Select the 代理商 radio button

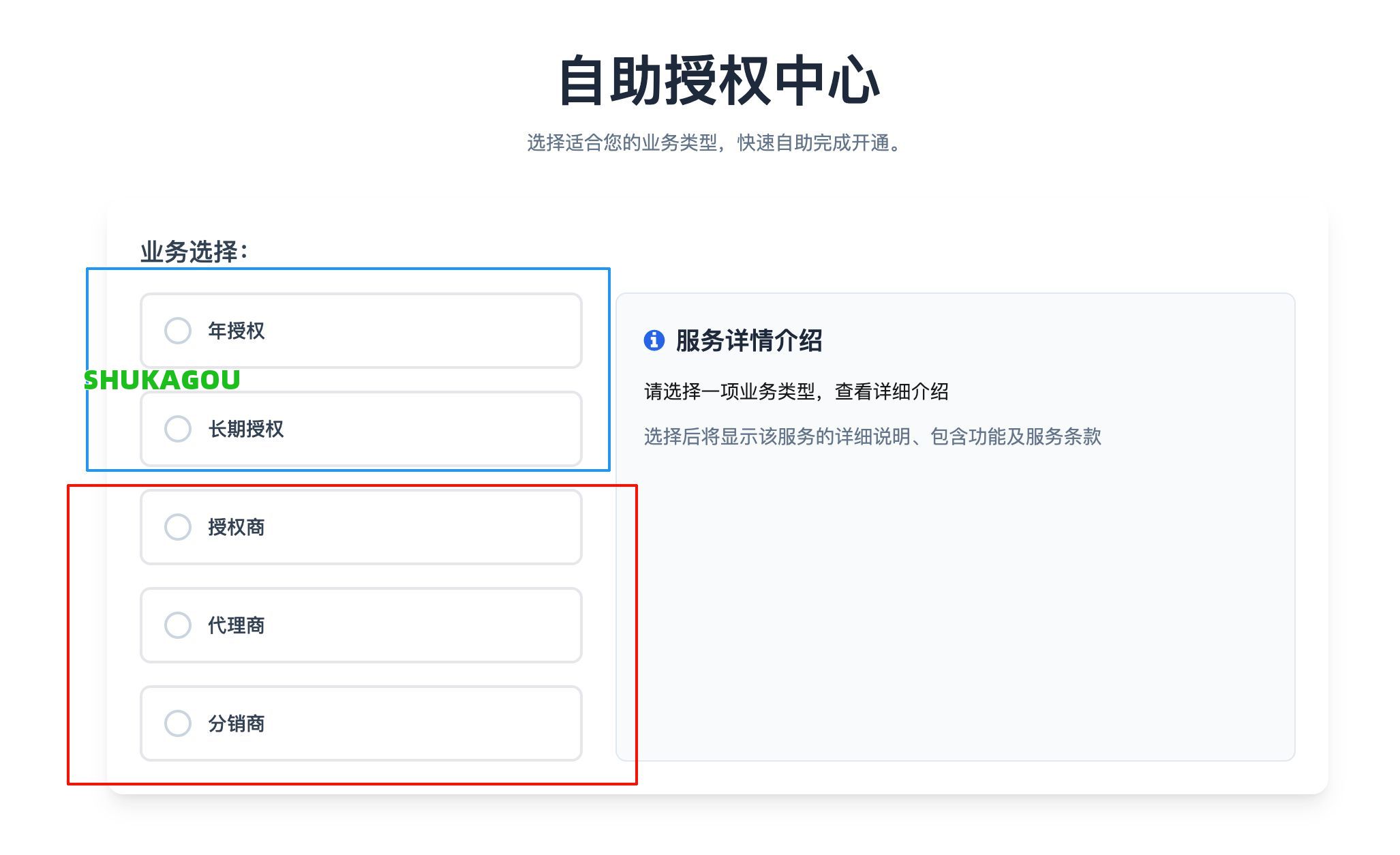coord(179,625)
